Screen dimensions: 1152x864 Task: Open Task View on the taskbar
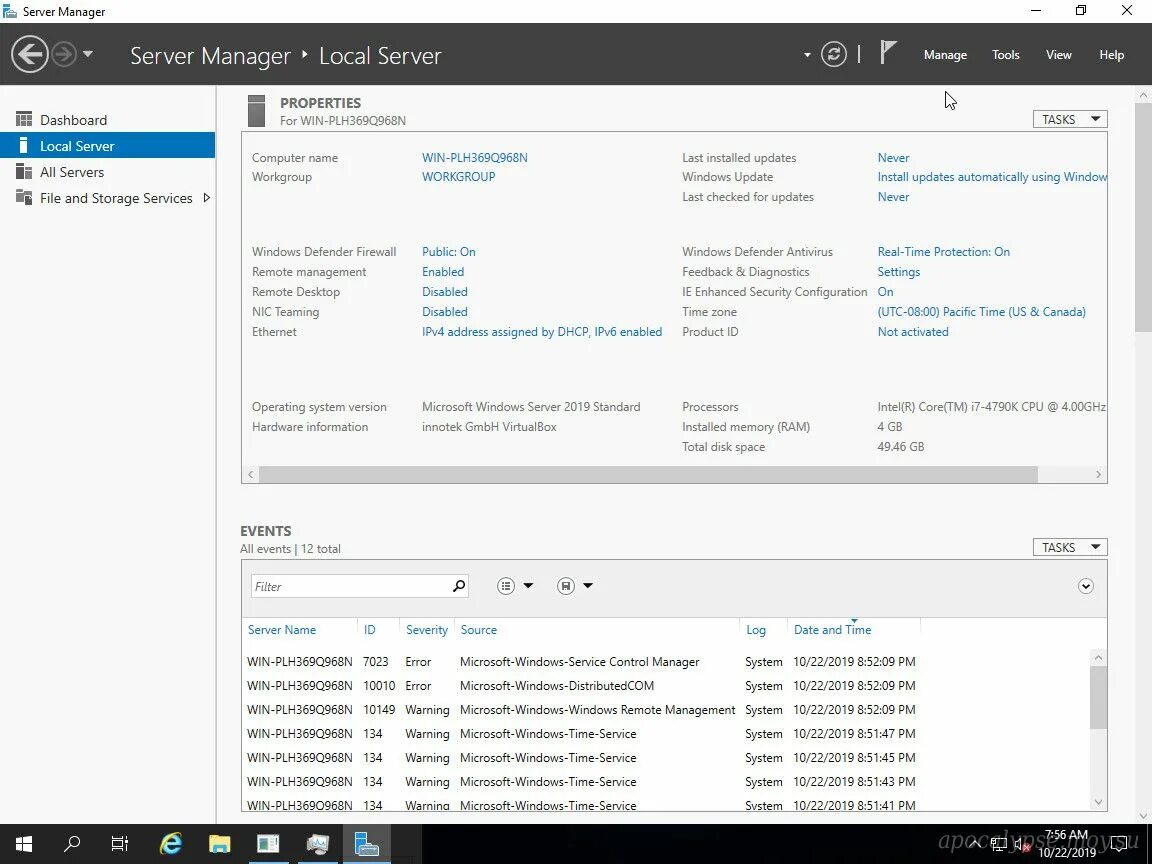(120, 843)
